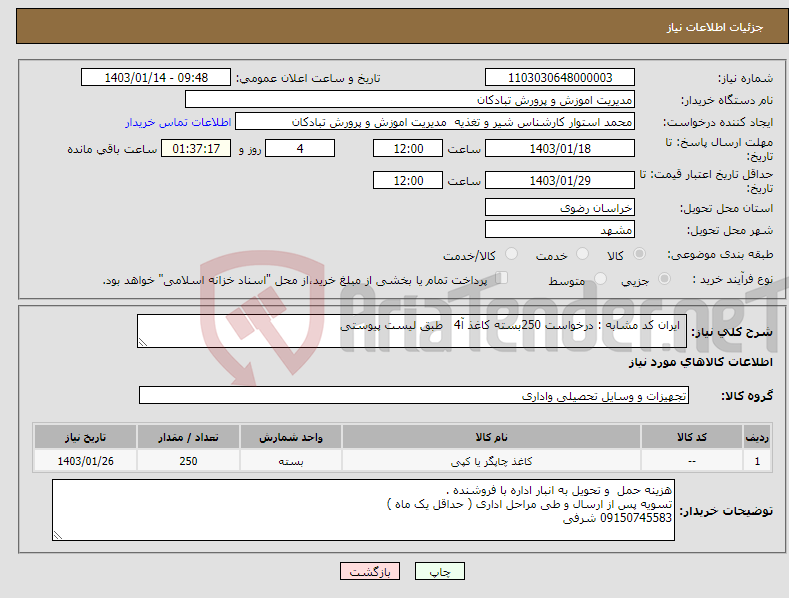The width and height of the screenshot is (789, 598).
Task: Click the goods group field تجهیزات و وسایل تحصیلی واداری
Action: coord(414,396)
